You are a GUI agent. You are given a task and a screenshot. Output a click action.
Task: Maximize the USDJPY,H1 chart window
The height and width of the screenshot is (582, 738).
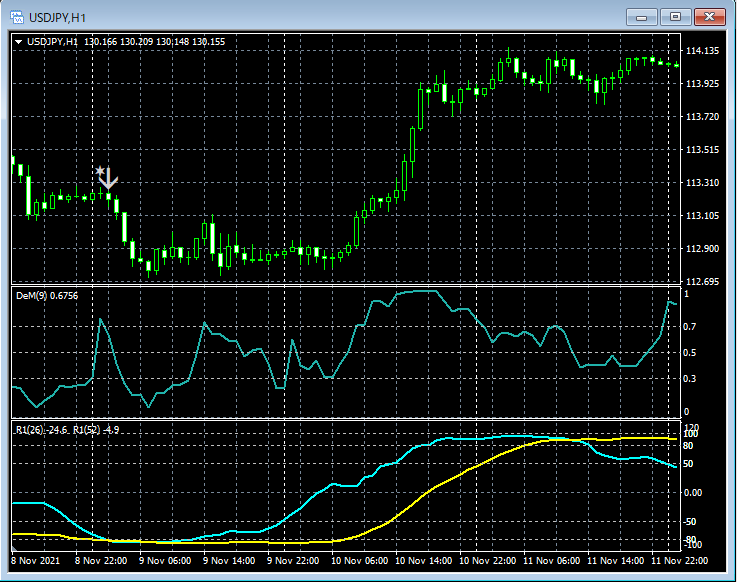click(x=676, y=17)
